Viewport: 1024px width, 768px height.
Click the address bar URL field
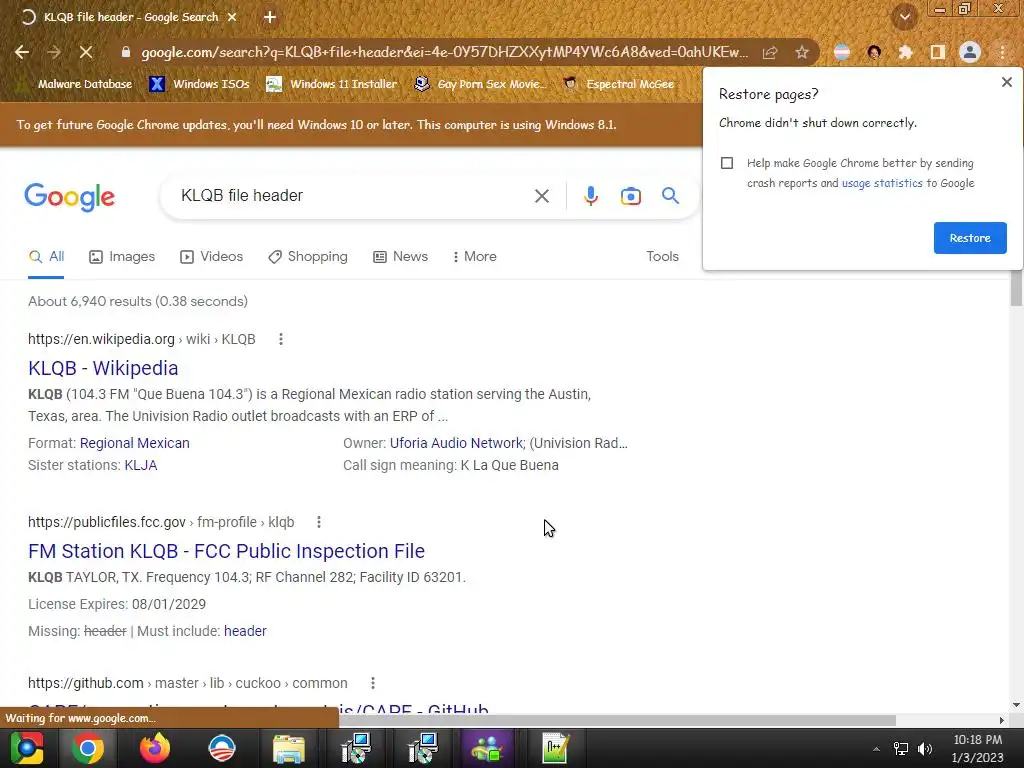tap(444, 52)
